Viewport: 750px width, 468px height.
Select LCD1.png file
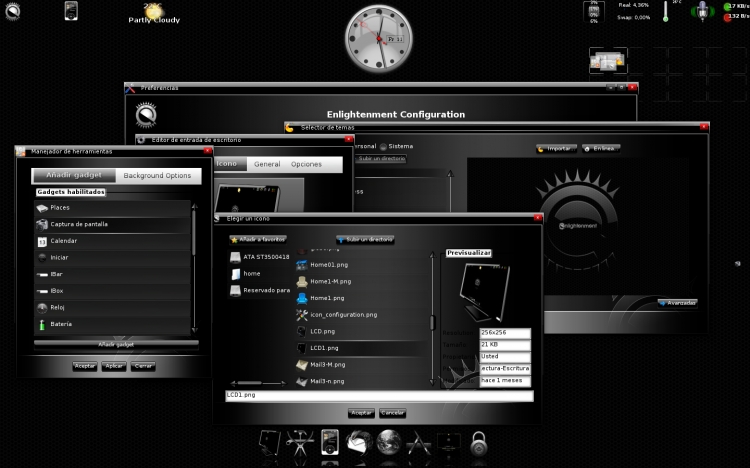[x=361, y=348]
